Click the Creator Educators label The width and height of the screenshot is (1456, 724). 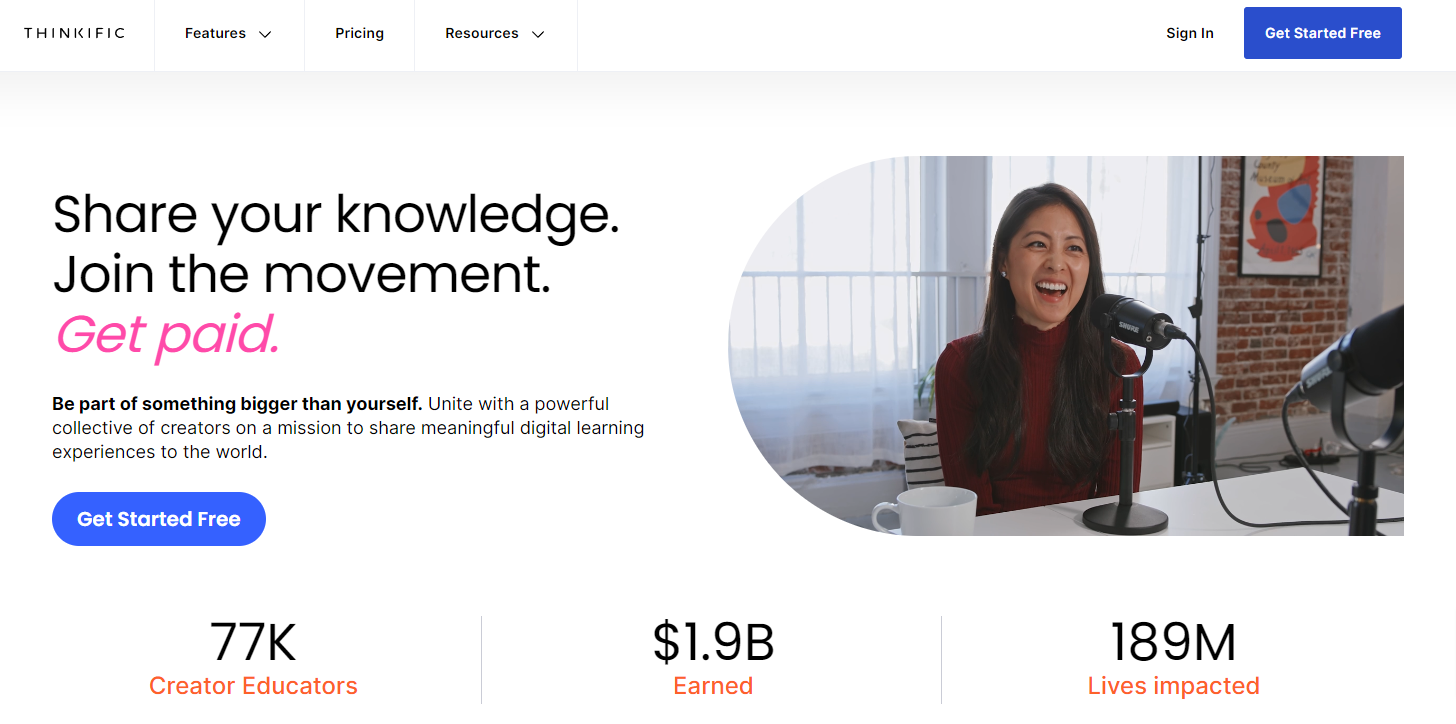pyautogui.click(x=253, y=686)
